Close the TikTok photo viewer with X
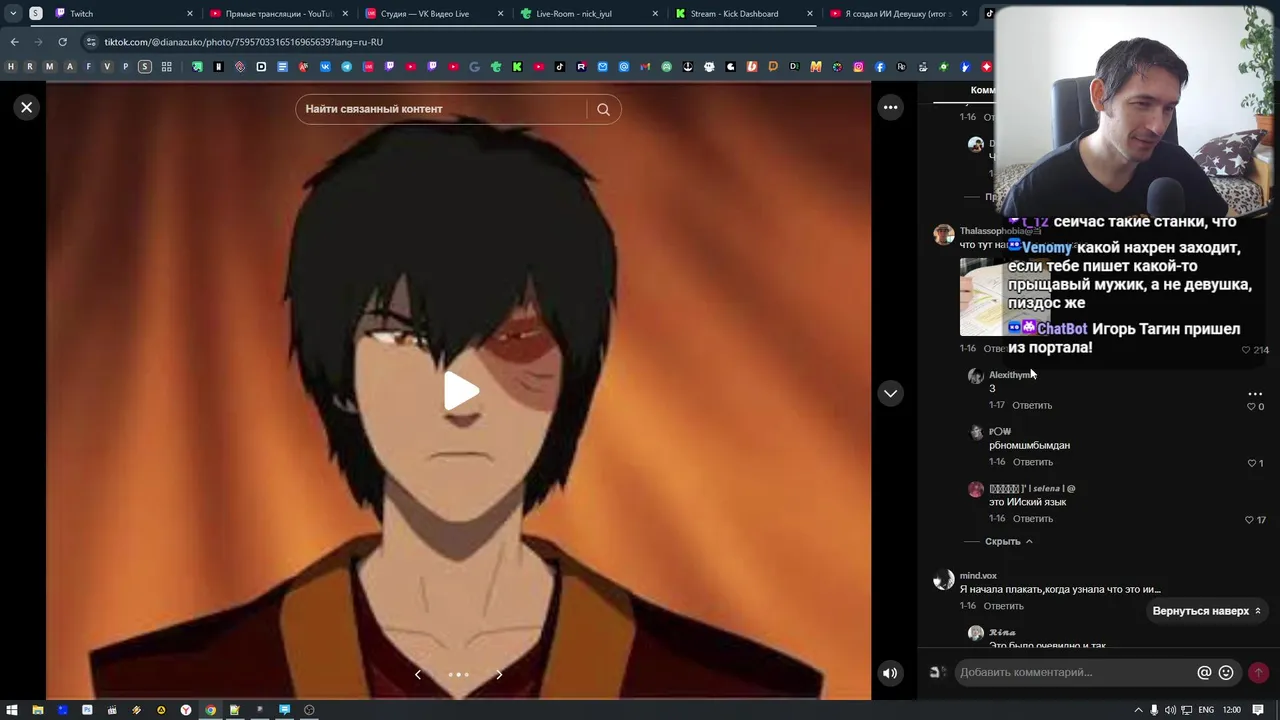This screenshot has height=720, width=1280. 27,107
